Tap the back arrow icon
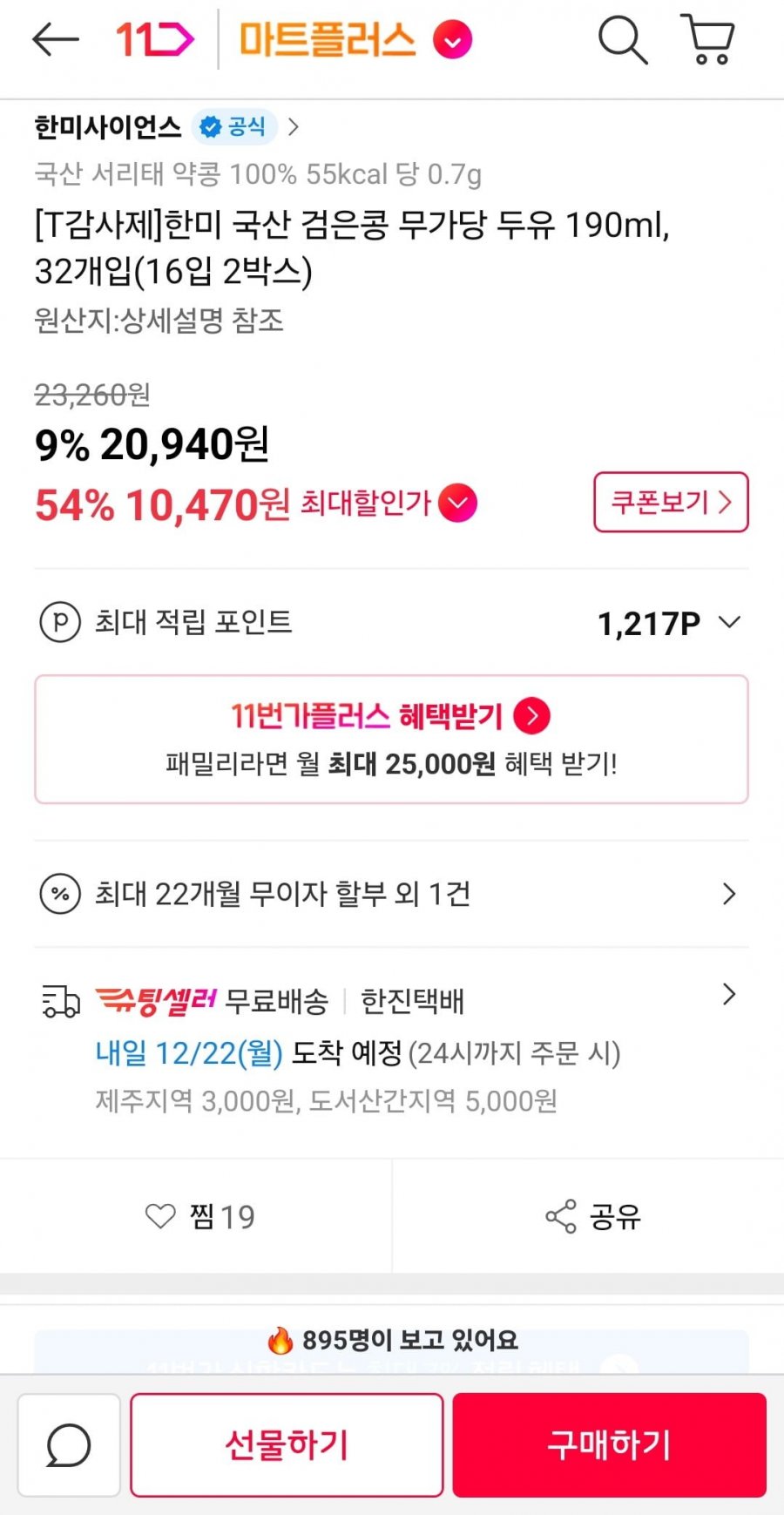Image resolution: width=784 pixels, height=1515 pixels. tap(55, 39)
